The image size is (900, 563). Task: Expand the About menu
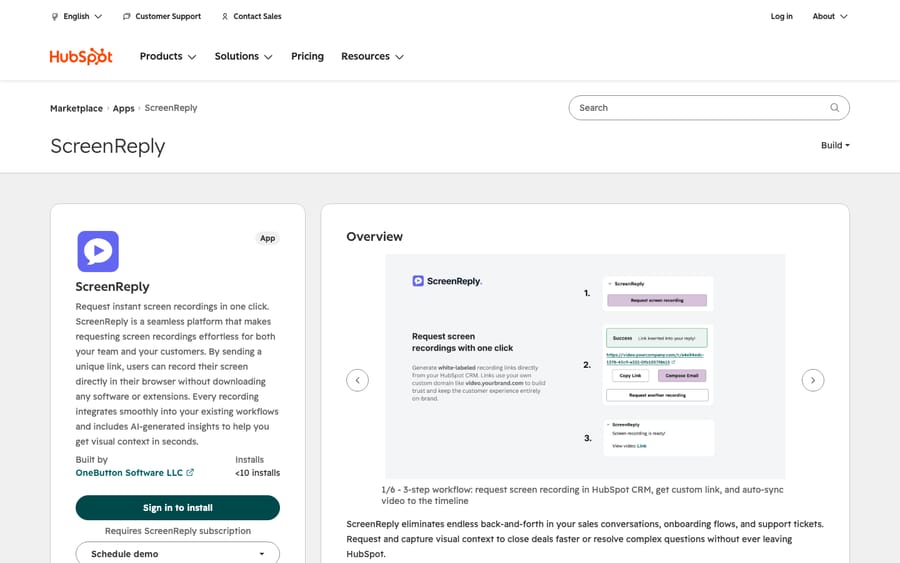click(829, 17)
